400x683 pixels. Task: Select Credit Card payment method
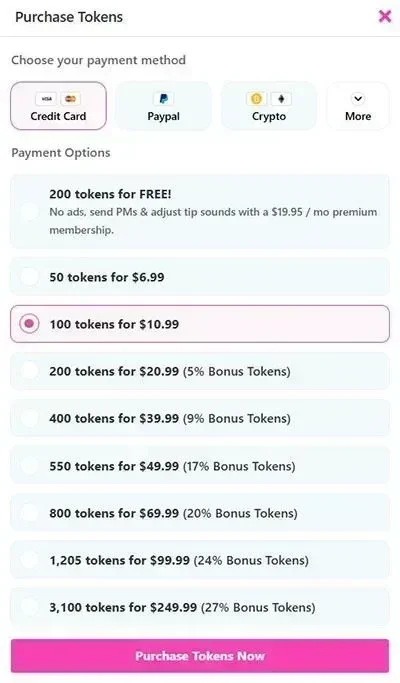coord(58,106)
